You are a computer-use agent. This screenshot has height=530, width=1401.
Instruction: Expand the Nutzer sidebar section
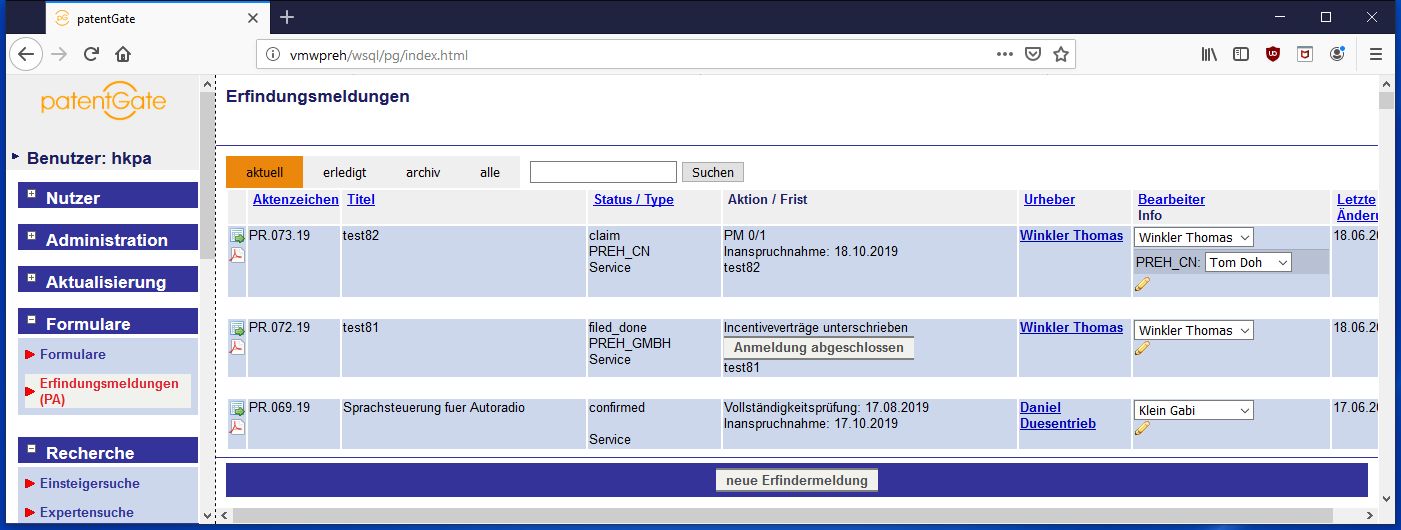coord(32,194)
